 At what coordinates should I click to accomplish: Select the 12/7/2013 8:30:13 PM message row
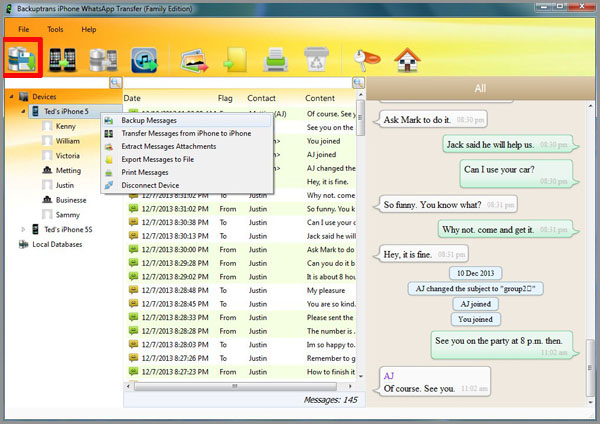pyautogui.click(x=241, y=236)
